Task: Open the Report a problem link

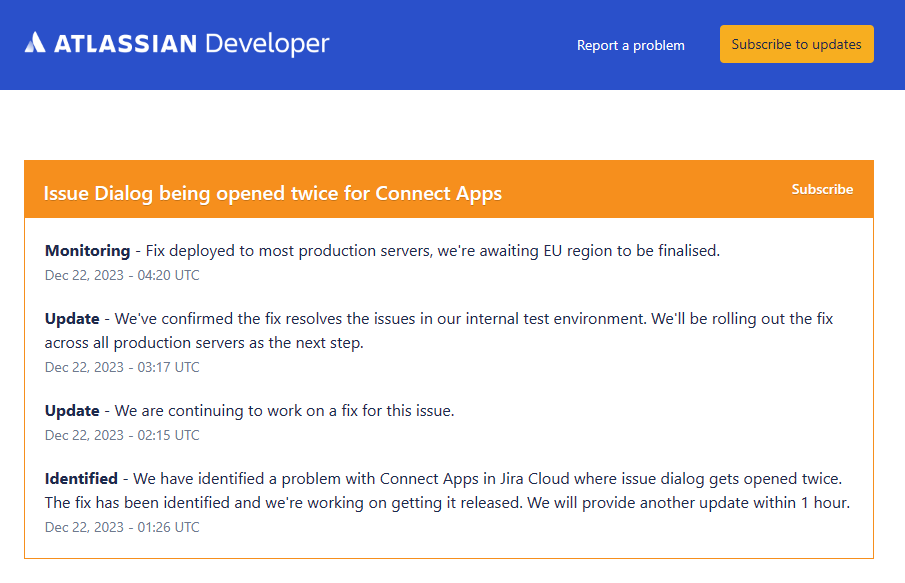Action: tap(630, 46)
